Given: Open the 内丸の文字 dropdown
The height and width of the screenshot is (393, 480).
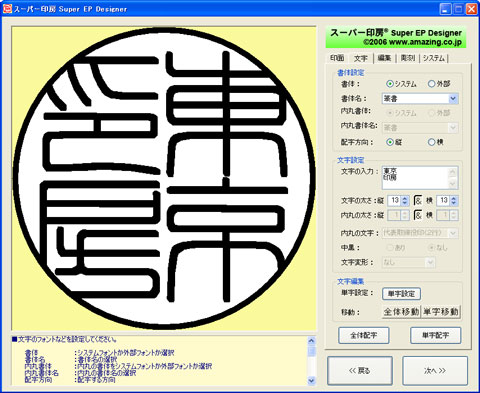Looking at the screenshot, I should click(453, 233).
